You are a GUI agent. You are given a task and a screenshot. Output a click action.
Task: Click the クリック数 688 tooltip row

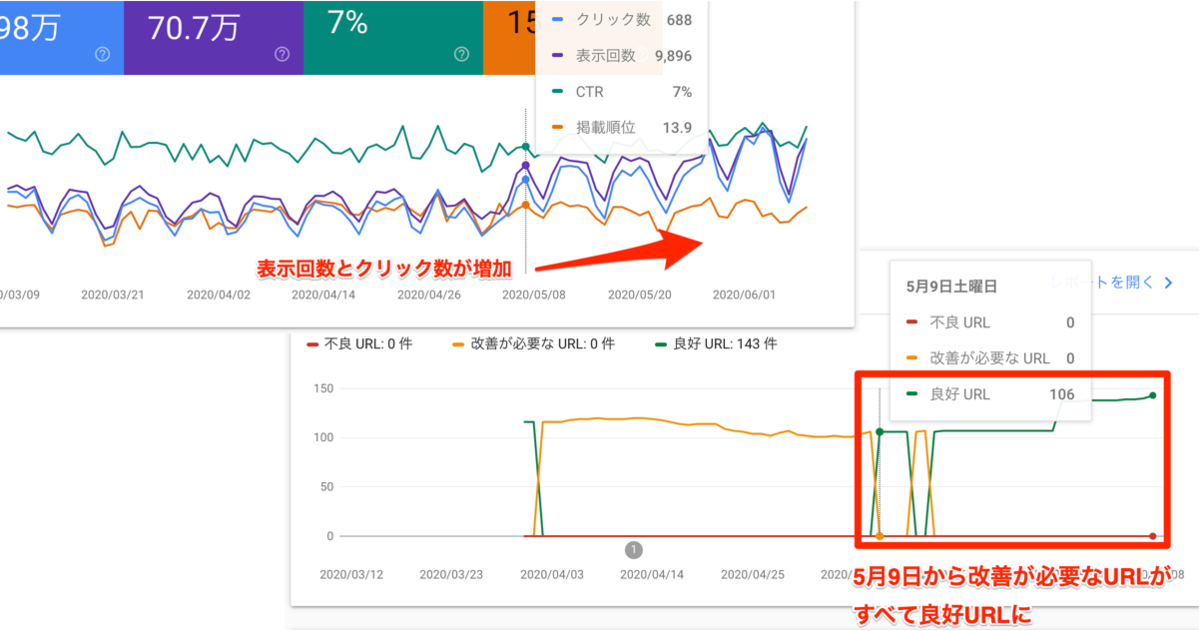[x=622, y=20]
